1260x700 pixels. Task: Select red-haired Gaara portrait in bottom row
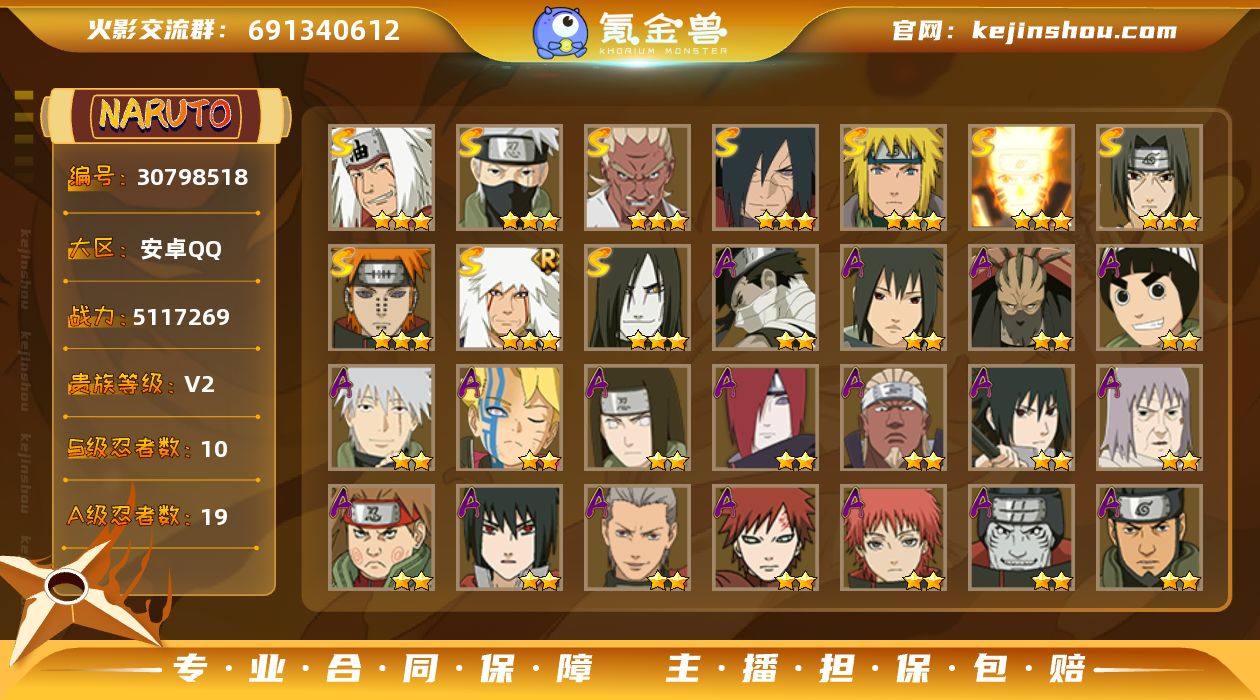coord(766,538)
